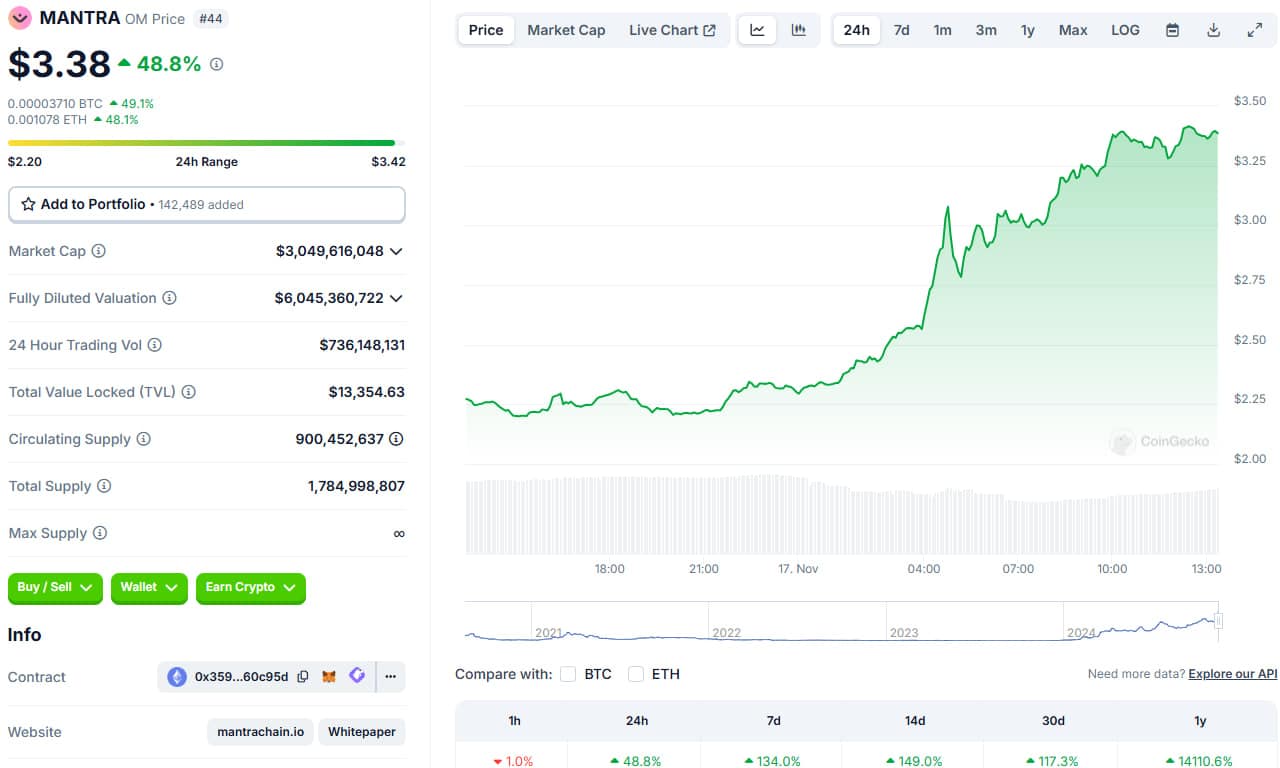Click the info icon beside 48.8% change
1280x768 pixels.
[x=217, y=64]
